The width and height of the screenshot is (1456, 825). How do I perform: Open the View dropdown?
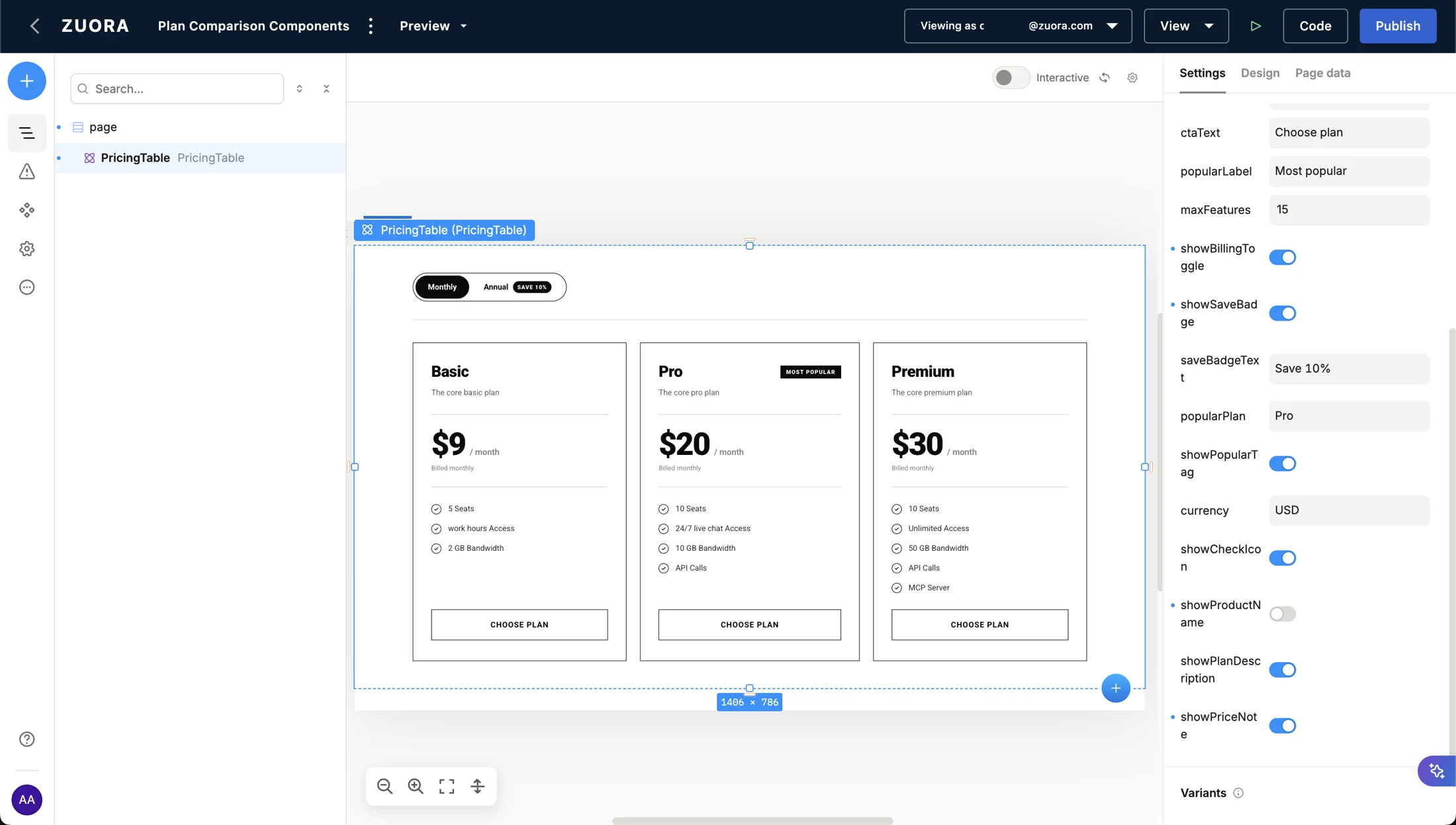(1186, 26)
